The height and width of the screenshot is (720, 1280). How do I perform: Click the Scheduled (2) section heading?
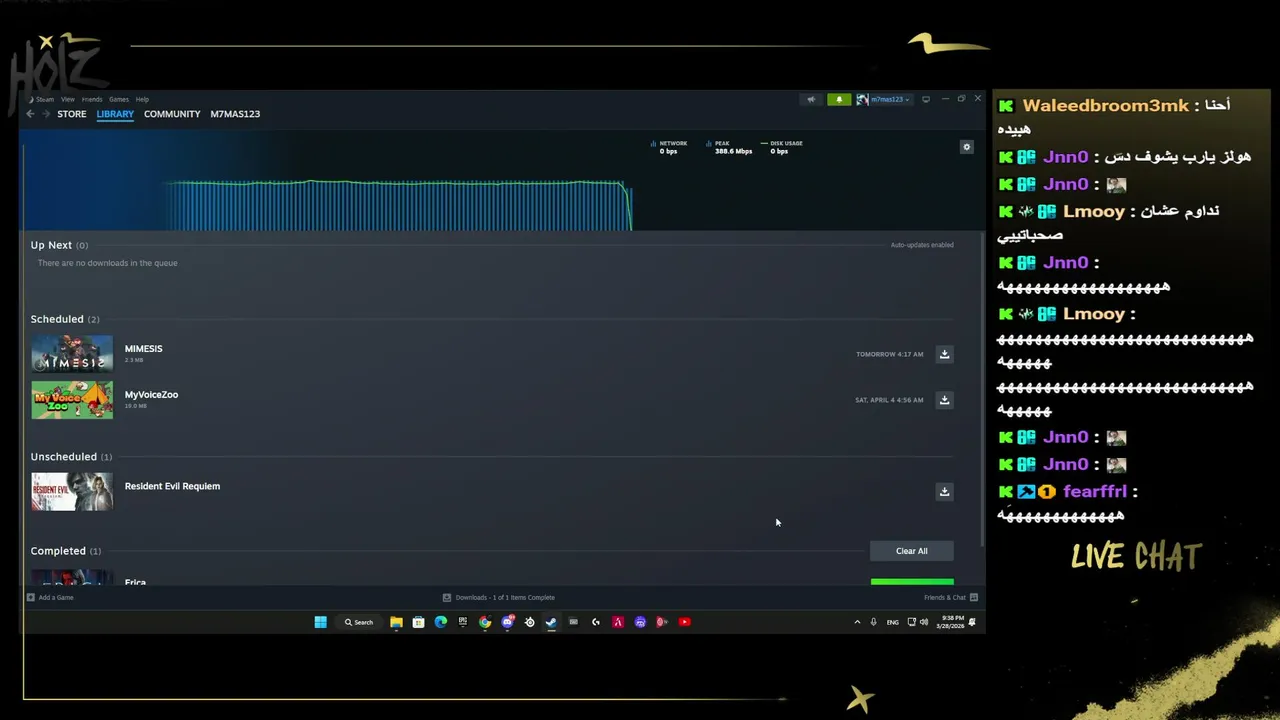[x=65, y=319]
